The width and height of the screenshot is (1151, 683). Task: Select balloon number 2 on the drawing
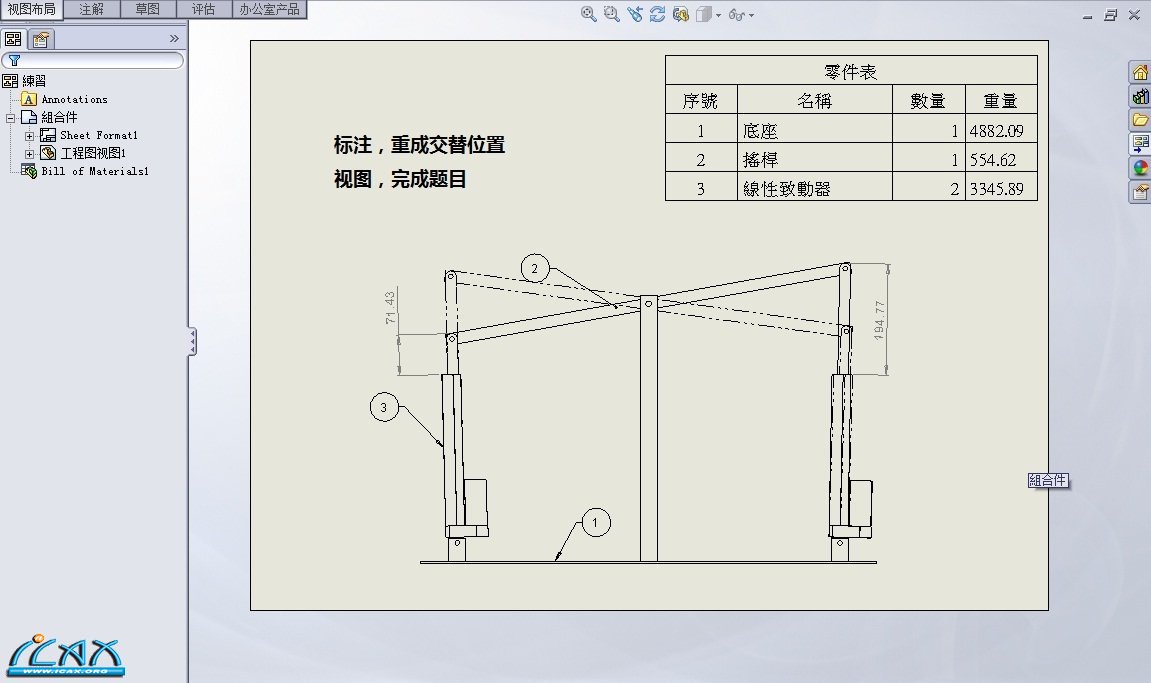pyautogui.click(x=534, y=268)
